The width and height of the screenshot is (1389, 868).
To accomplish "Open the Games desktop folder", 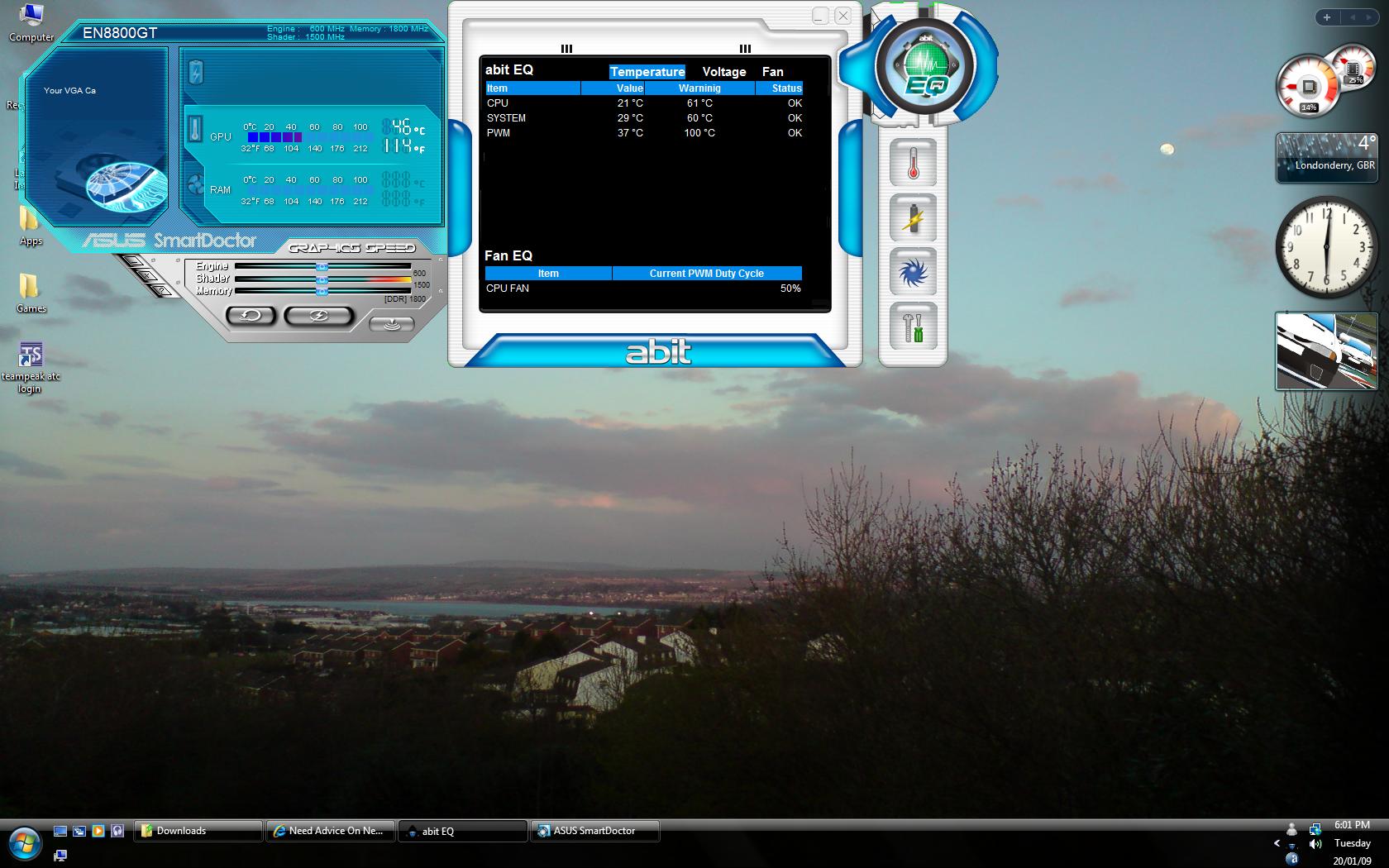I will pos(31,293).
